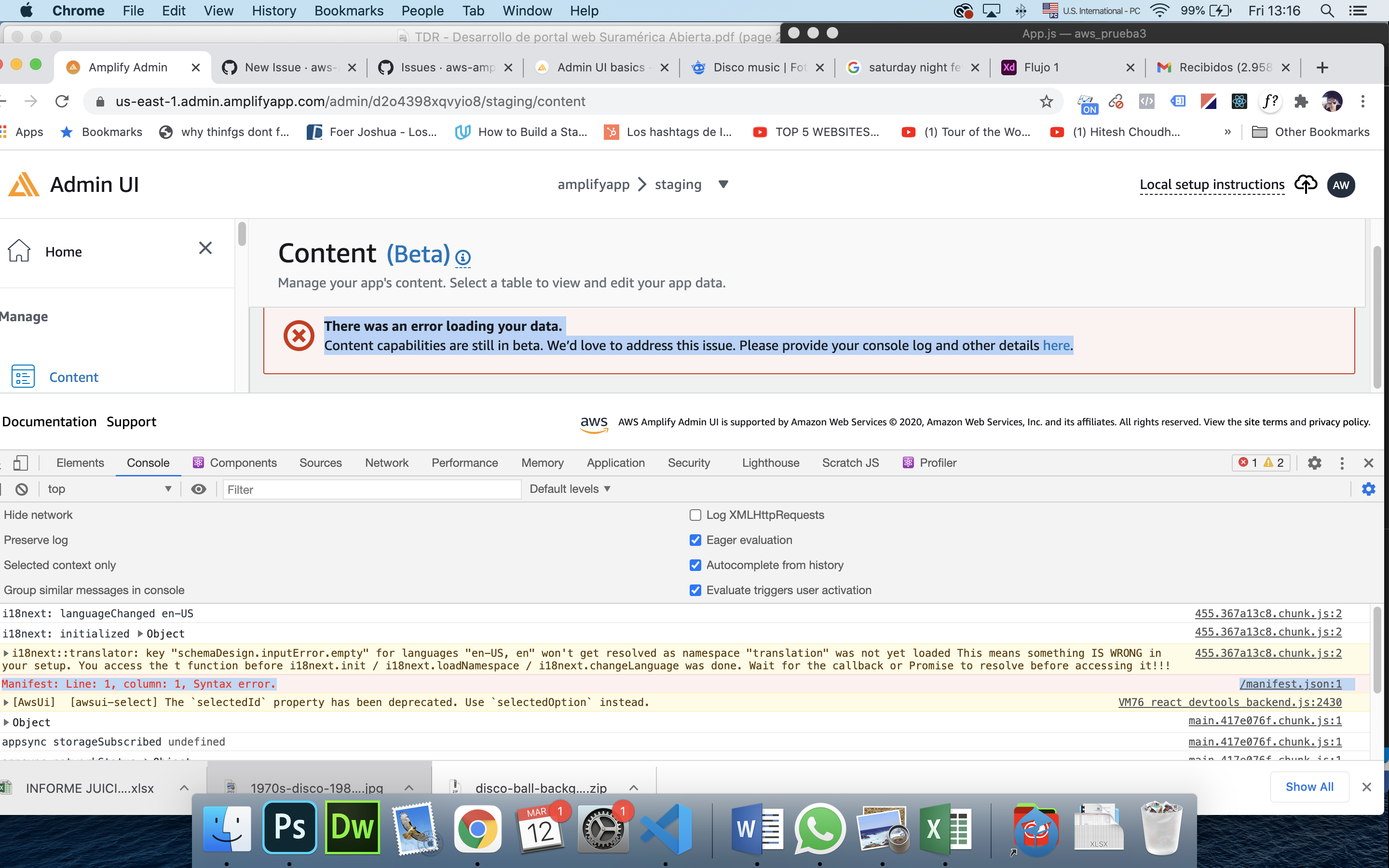The image size is (1389, 868).
Task: Open Photoshop from the Dock
Action: point(290,827)
